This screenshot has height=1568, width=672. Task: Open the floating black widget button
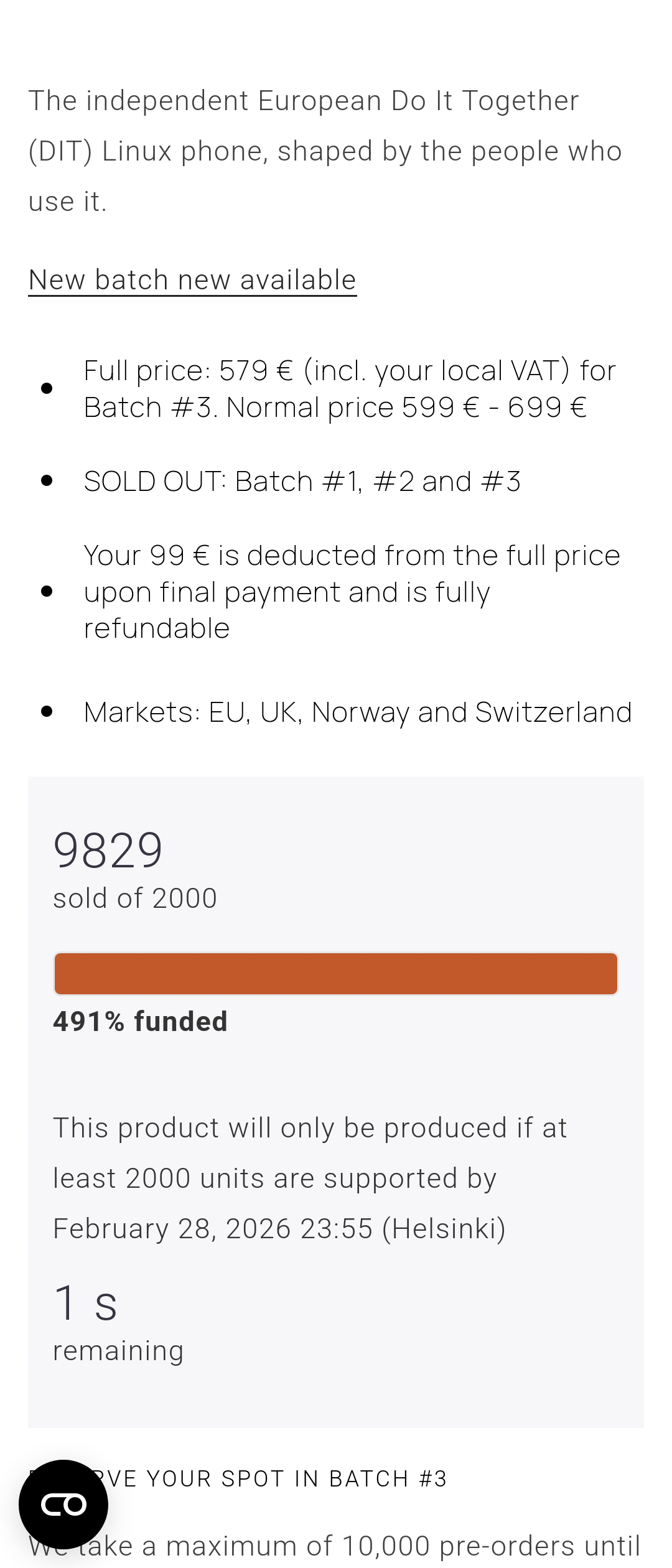pyautogui.click(x=63, y=1504)
